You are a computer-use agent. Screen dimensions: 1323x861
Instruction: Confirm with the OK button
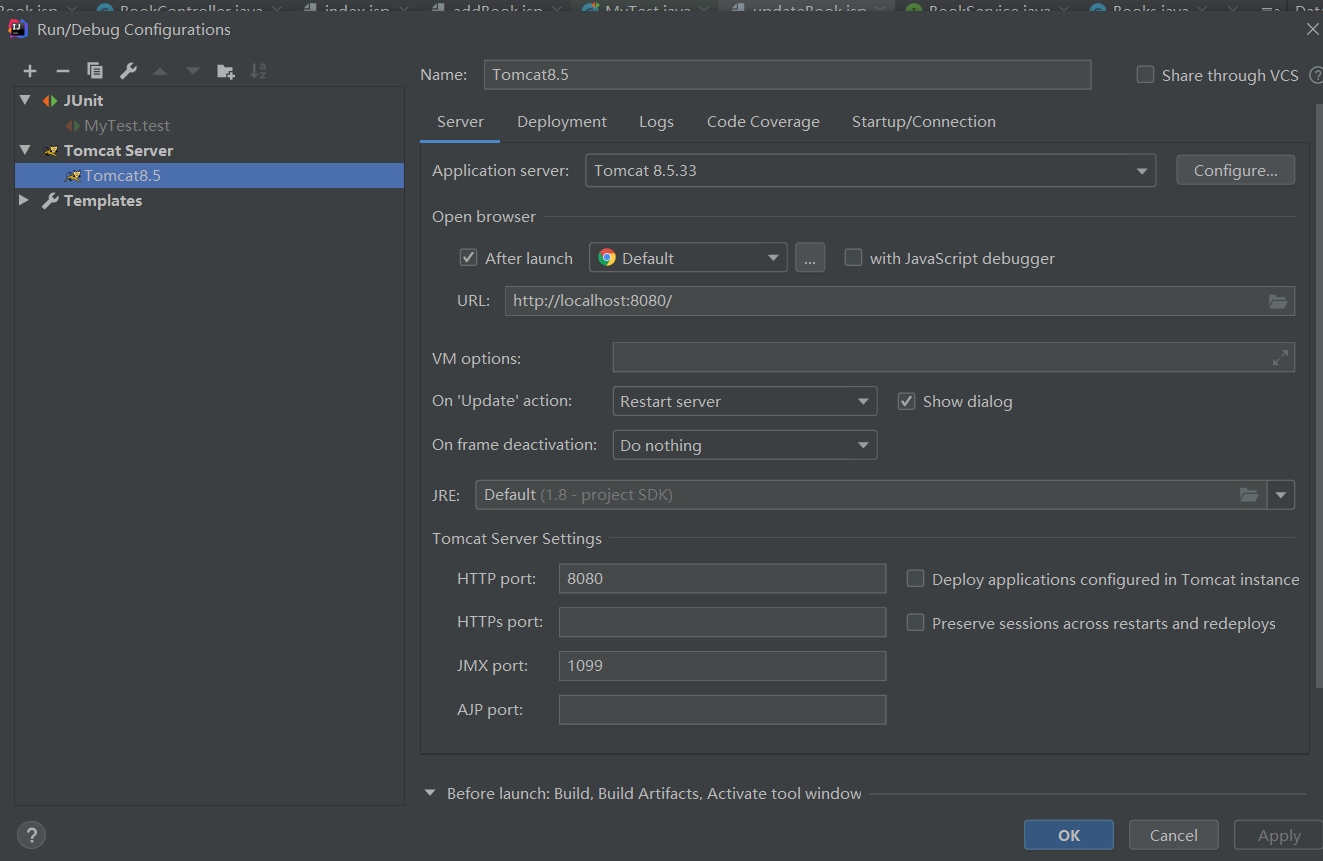click(x=1069, y=835)
